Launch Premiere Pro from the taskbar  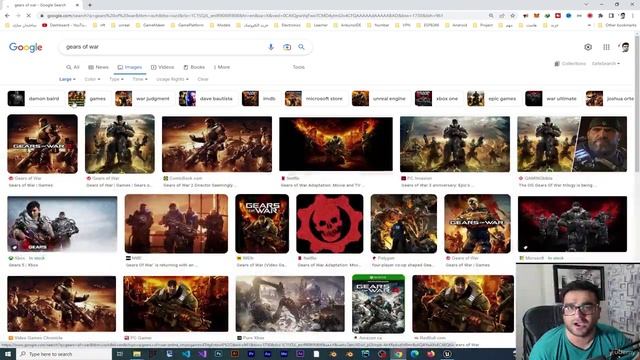tap(251, 354)
